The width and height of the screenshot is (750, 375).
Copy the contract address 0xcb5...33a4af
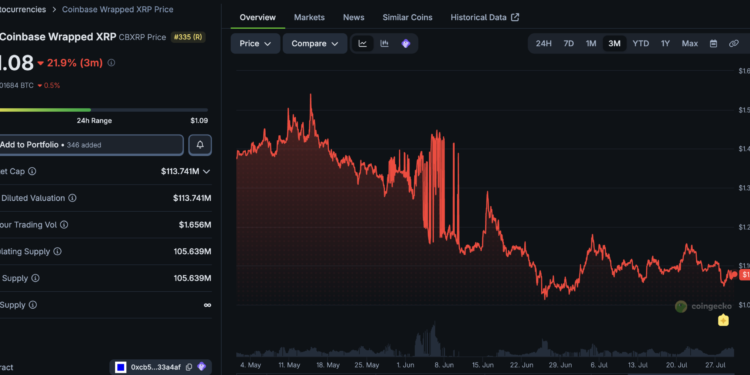(189, 367)
